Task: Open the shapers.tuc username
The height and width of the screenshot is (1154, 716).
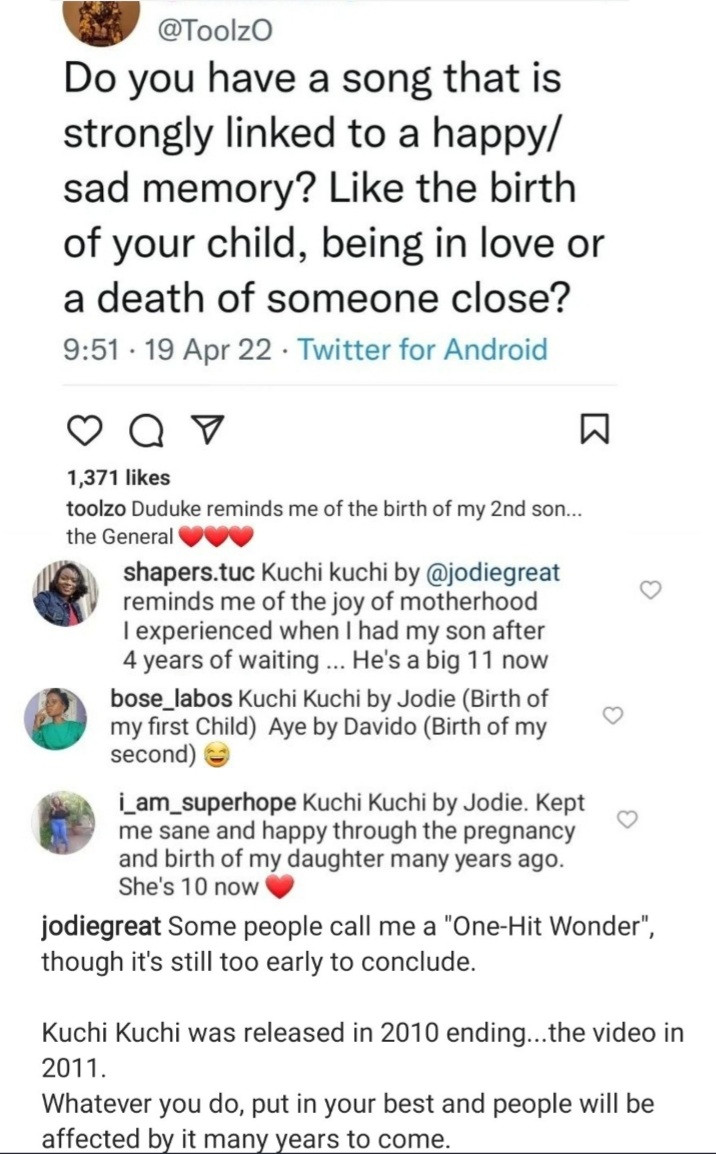Action: (190, 573)
